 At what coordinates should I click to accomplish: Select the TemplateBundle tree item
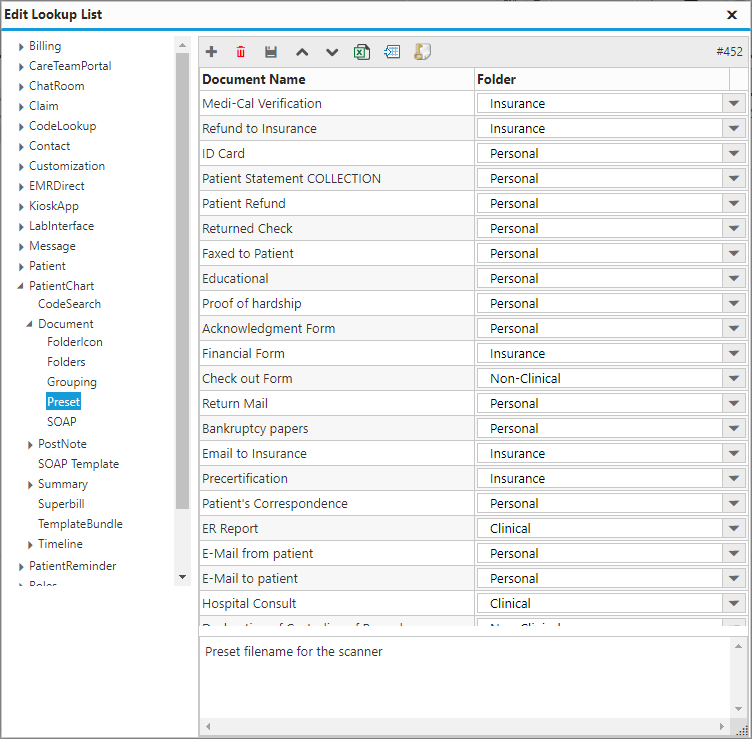(x=80, y=524)
